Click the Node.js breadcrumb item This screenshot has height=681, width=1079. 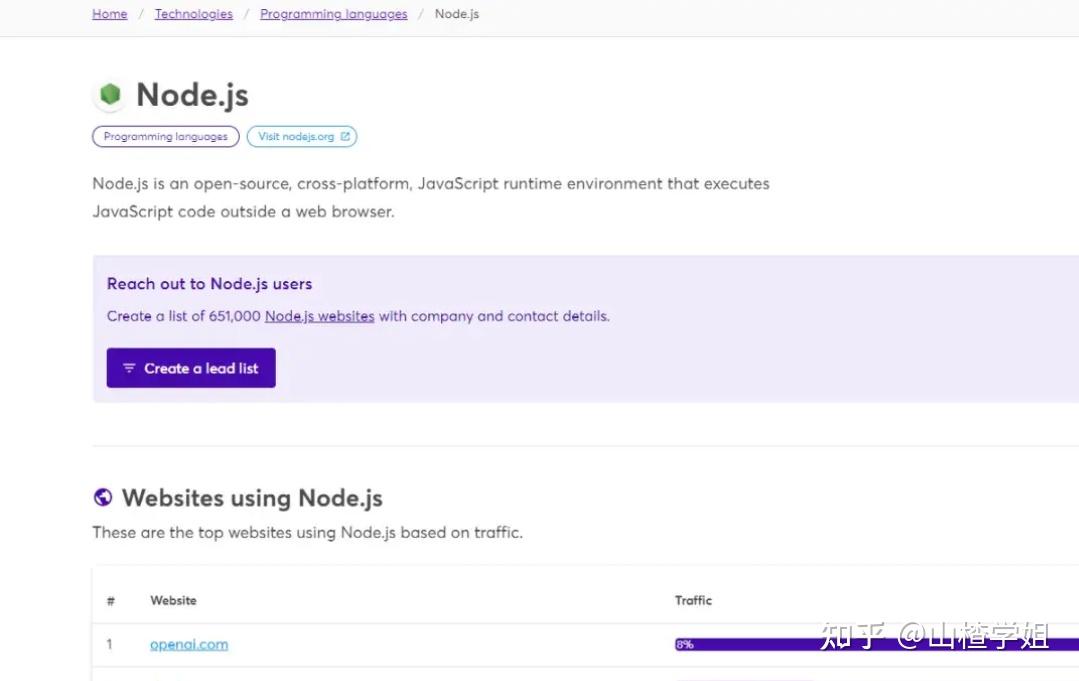click(457, 14)
